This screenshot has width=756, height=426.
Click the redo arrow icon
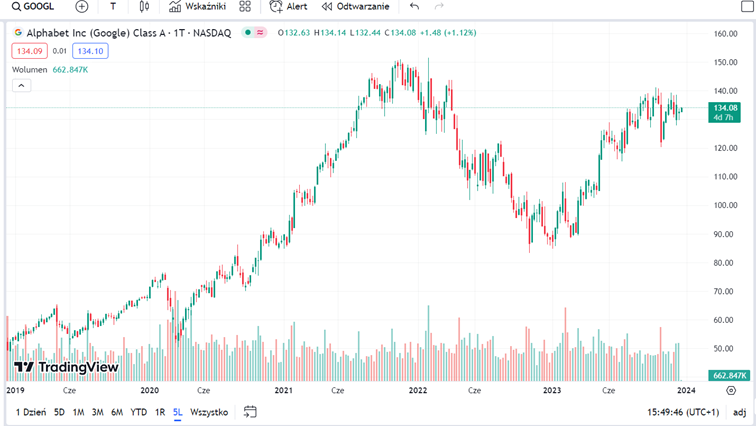439,6
